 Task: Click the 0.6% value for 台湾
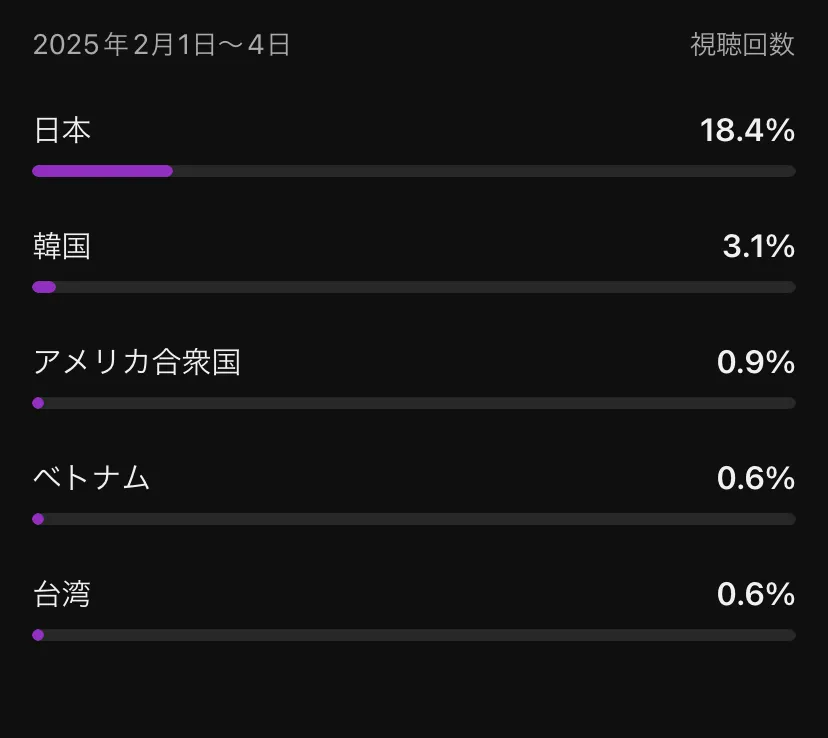tap(756, 594)
